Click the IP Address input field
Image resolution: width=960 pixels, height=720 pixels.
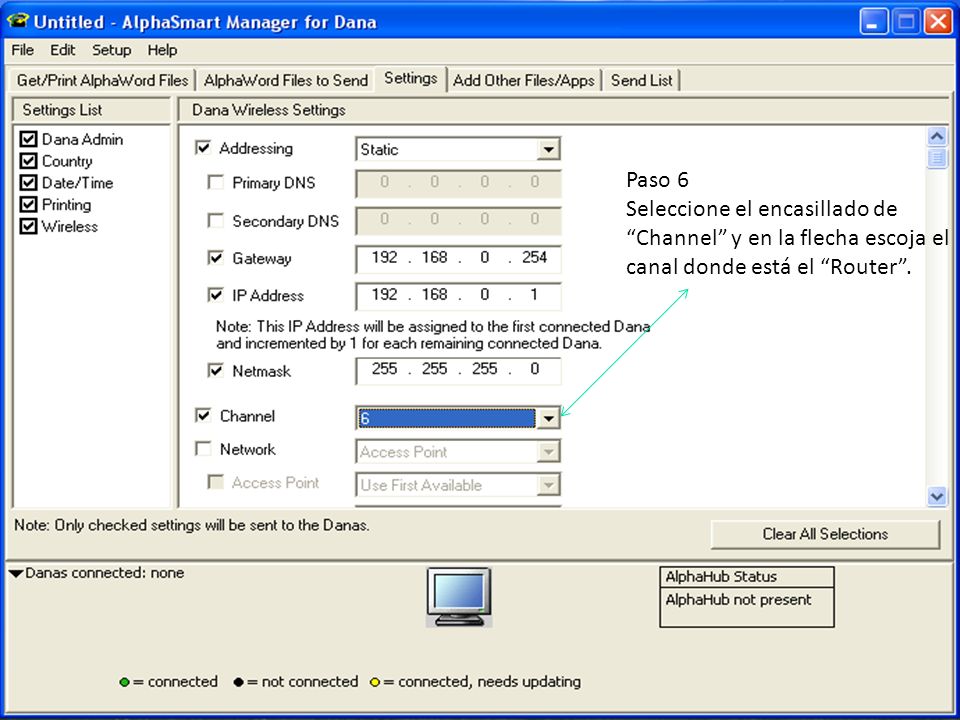tap(458, 296)
